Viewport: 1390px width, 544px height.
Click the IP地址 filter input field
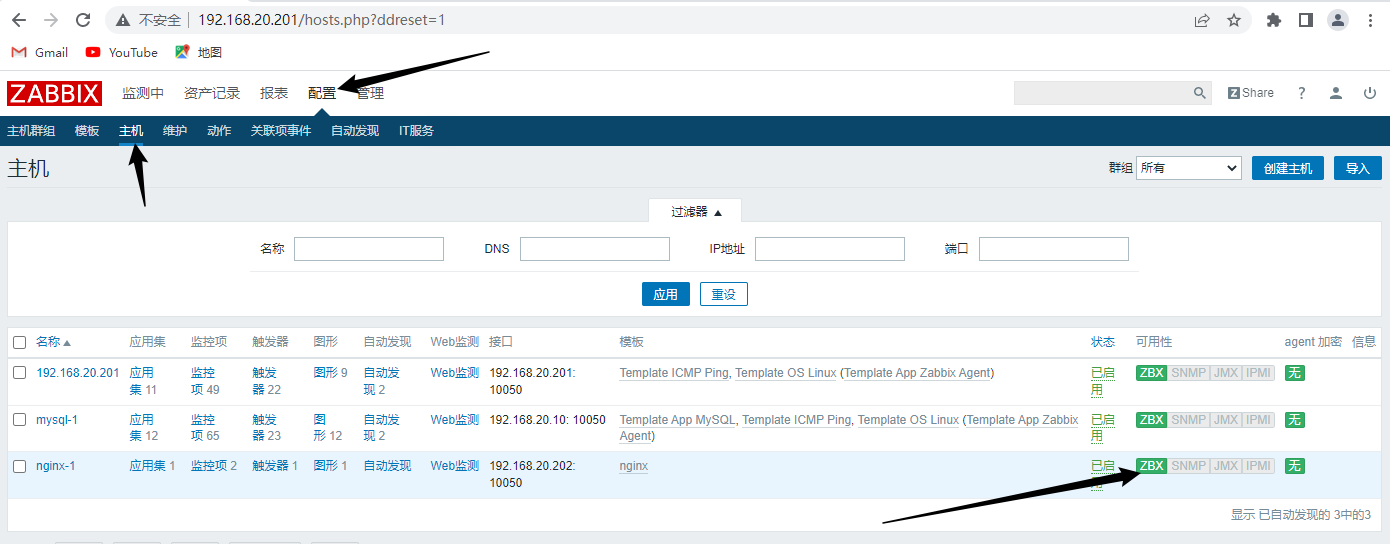[829, 249]
